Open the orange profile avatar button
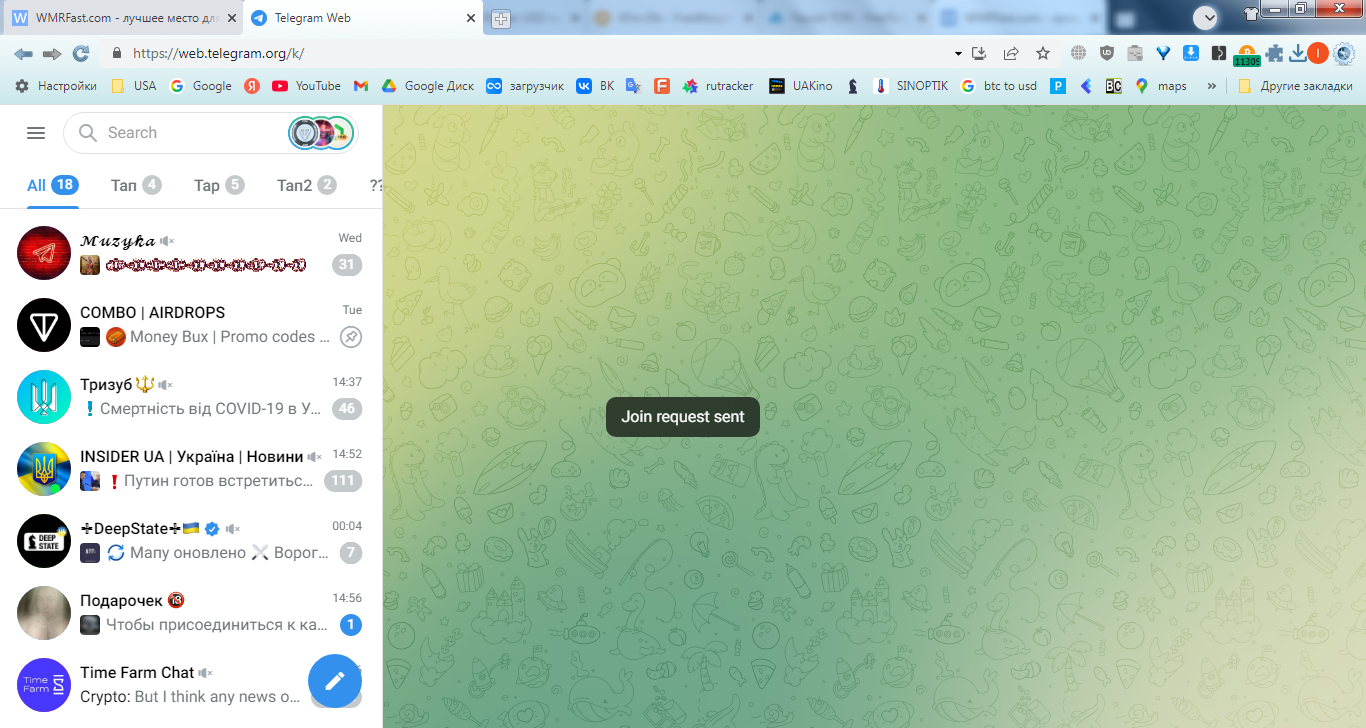 point(1317,53)
